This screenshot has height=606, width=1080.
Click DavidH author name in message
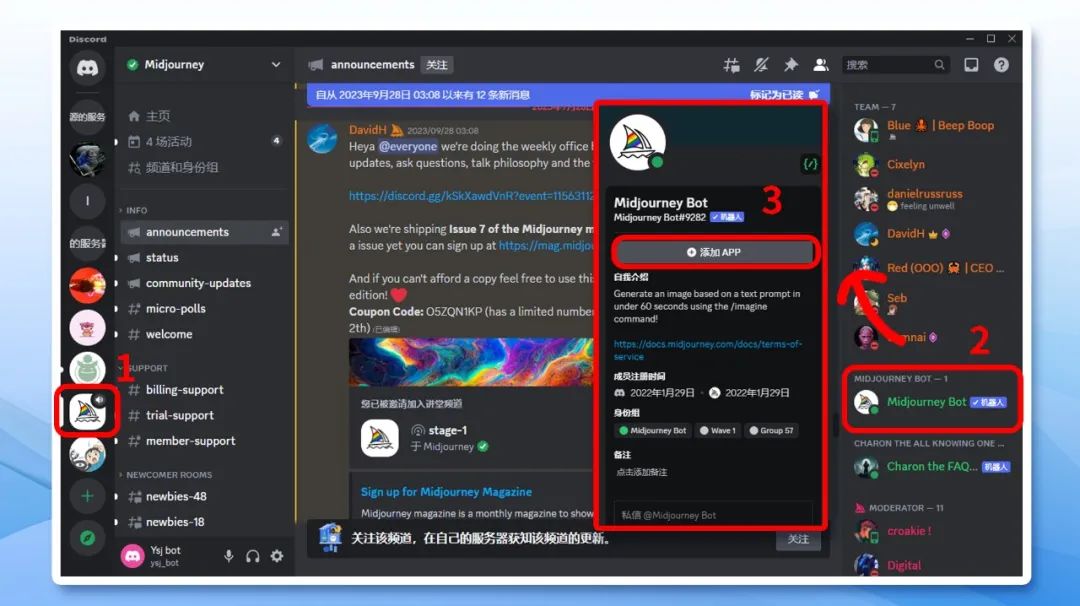click(368, 129)
